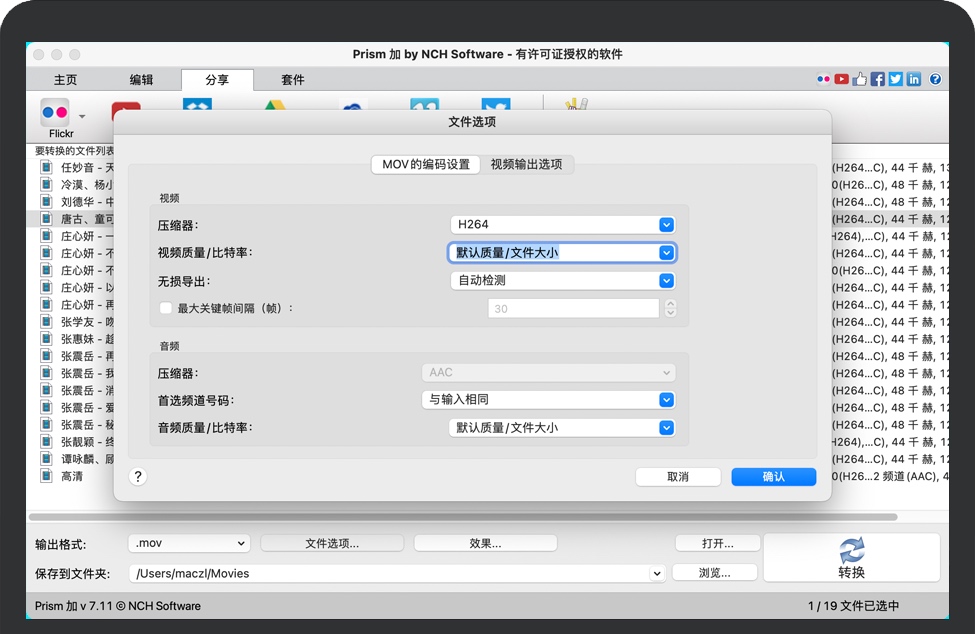
Task: Open the video 压缩器 H264 dropdown
Action: pyautogui.click(x=563, y=225)
